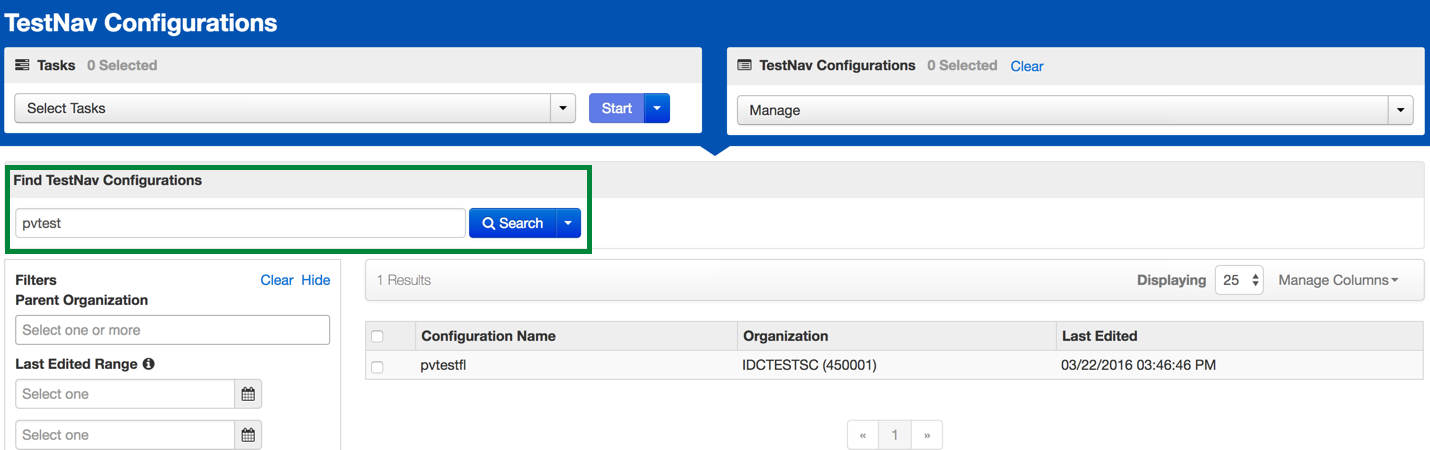This screenshot has height=450, width=1430.
Task: Click the second Last Edited calendar icon
Action: [x=248, y=435]
